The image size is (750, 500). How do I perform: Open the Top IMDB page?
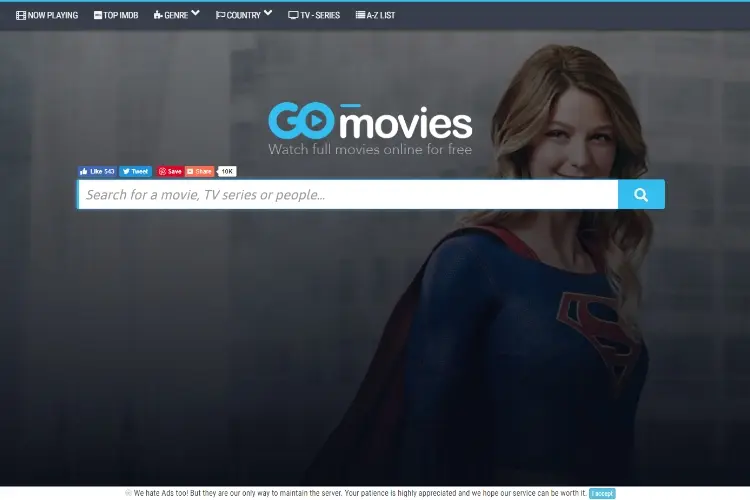(x=116, y=15)
